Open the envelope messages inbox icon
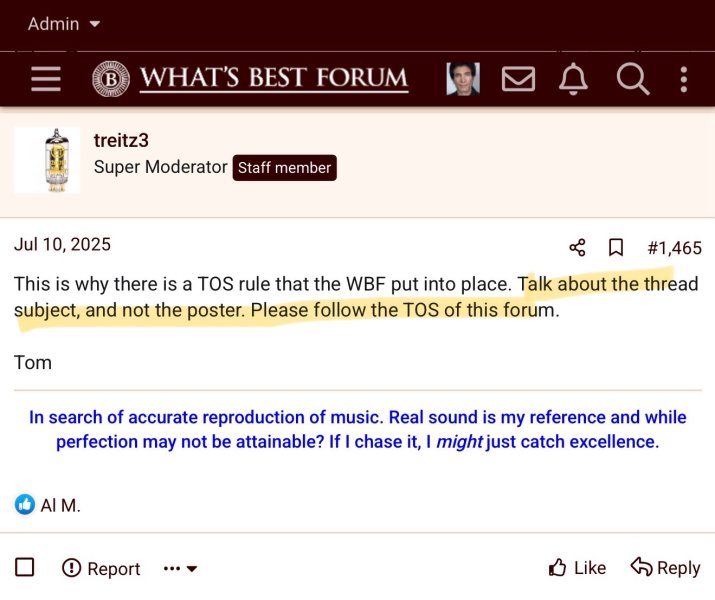This screenshot has width=715, height=600. [x=518, y=79]
